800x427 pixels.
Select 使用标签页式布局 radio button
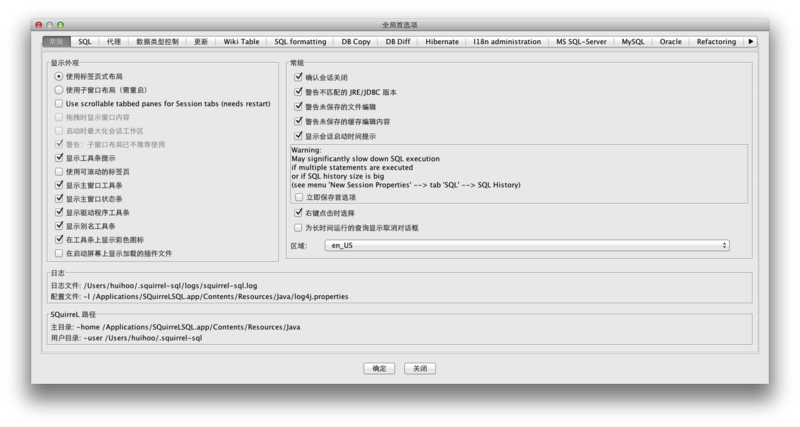59,75
